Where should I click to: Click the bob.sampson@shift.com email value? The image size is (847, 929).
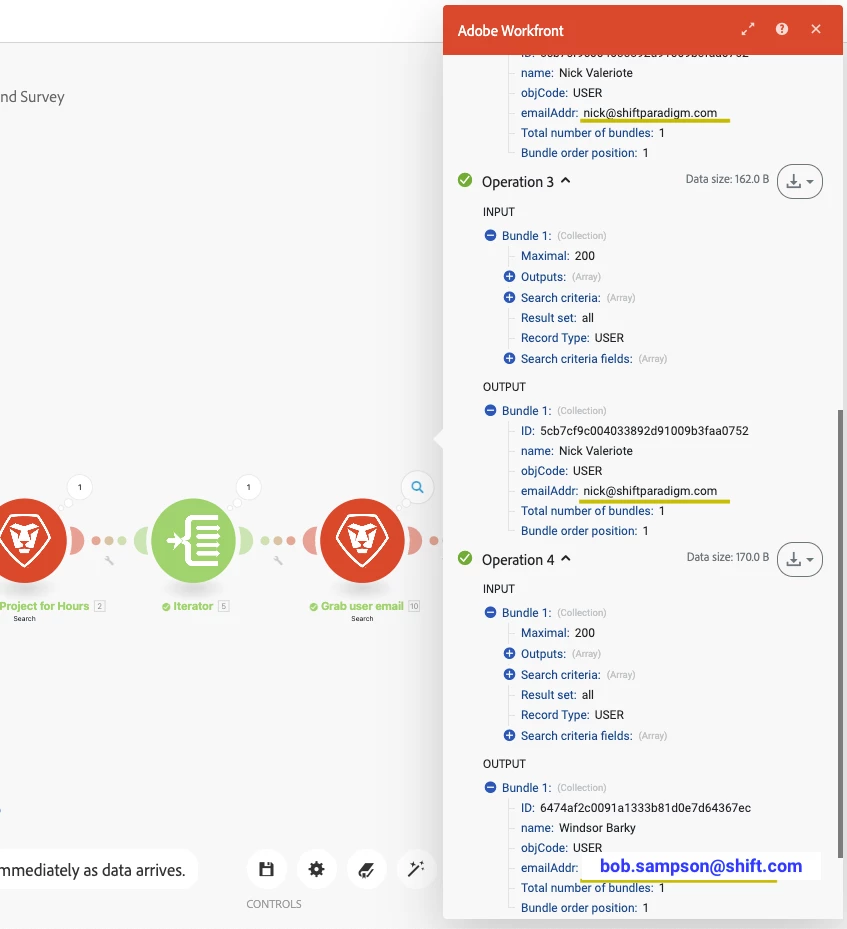[701, 866]
